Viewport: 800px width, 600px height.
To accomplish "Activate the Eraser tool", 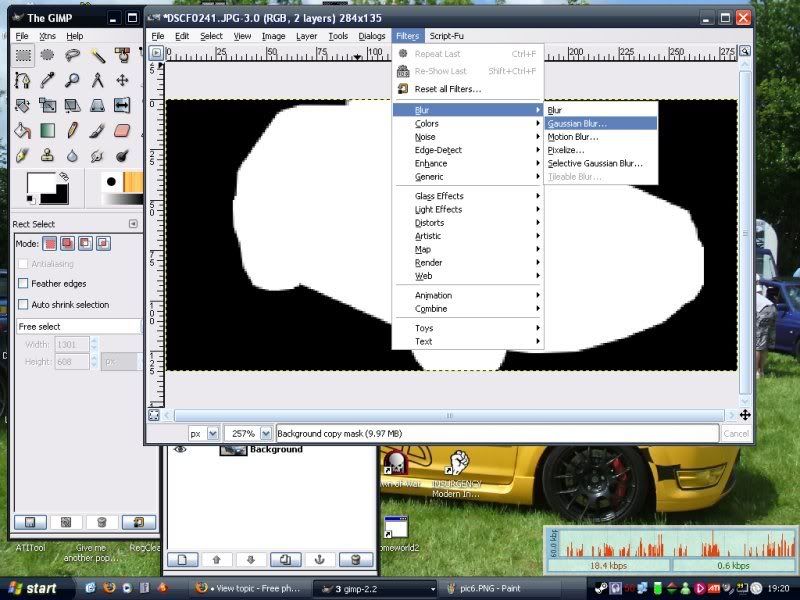I will click(x=122, y=131).
